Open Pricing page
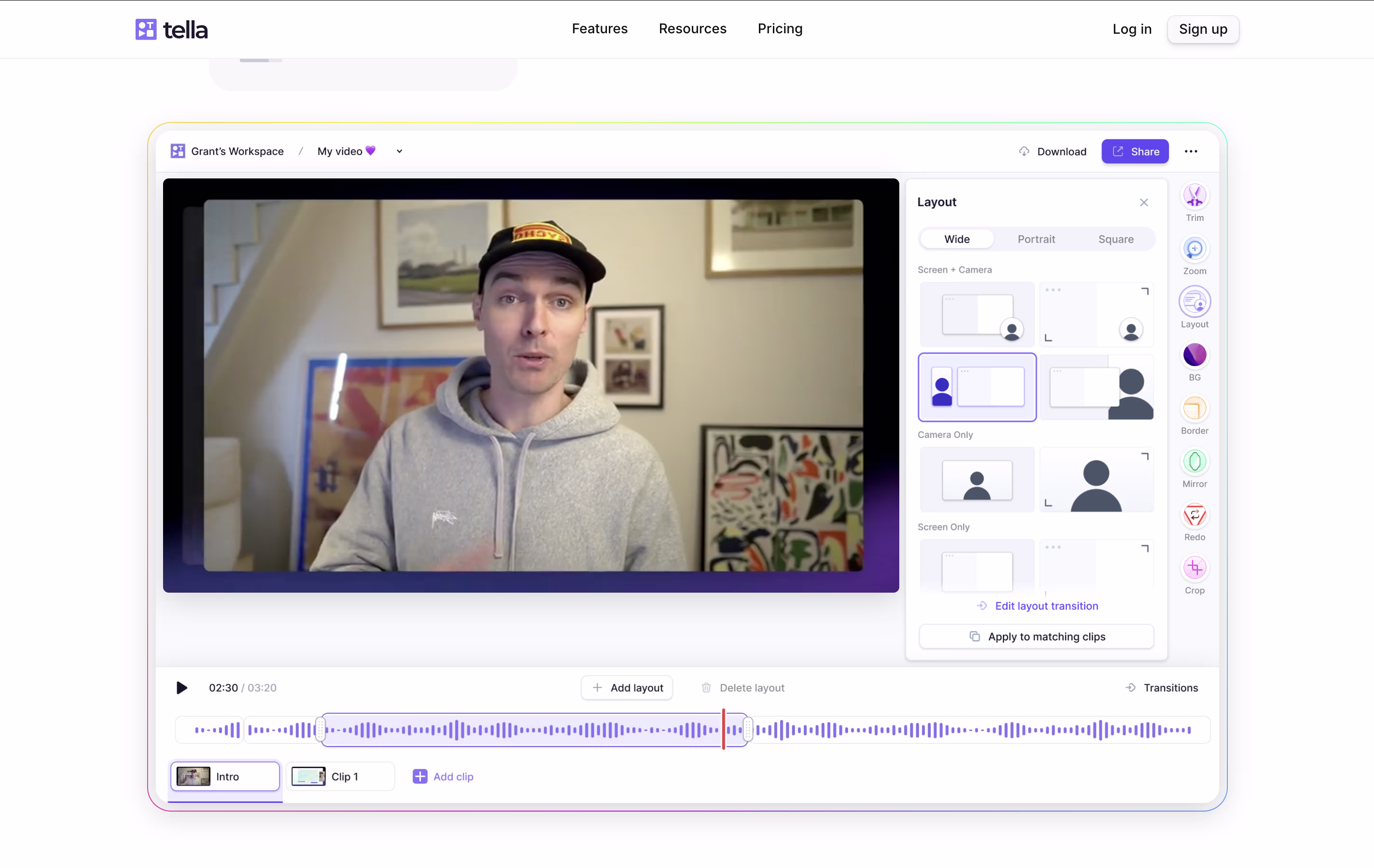The width and height of the screenshot is (1374, 868). [x=780, y=28]
